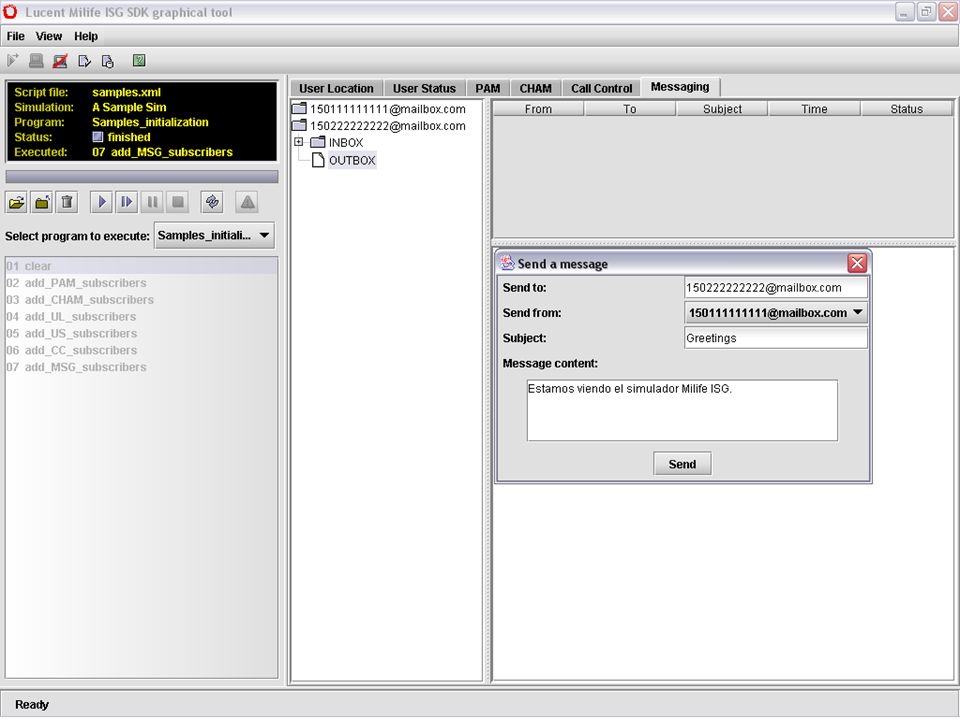This screenshot has width=960, height=720.
Task: Open the View menu
Action: [x=48, y=36]
